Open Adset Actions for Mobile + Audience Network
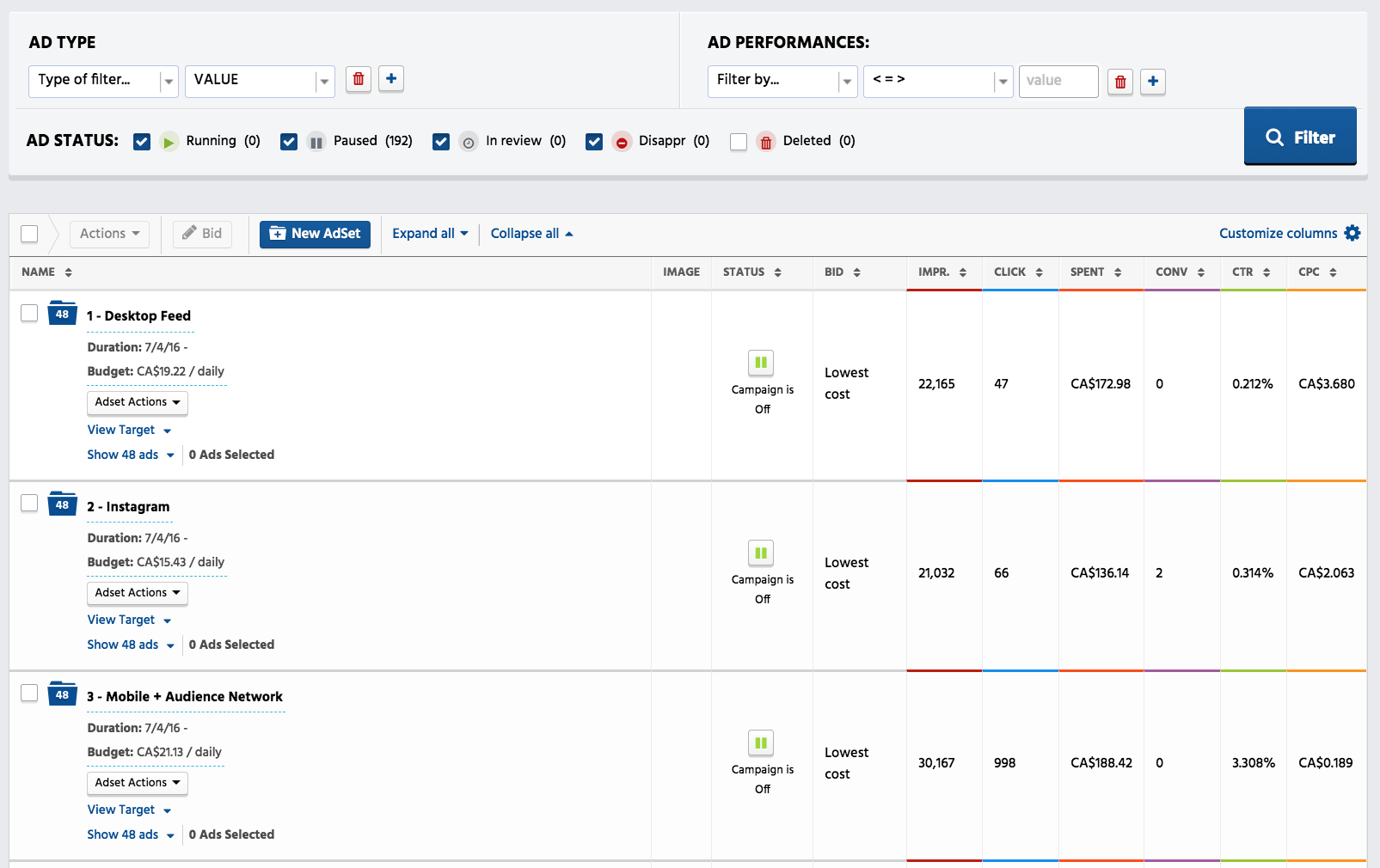 (x=138, y=783)
